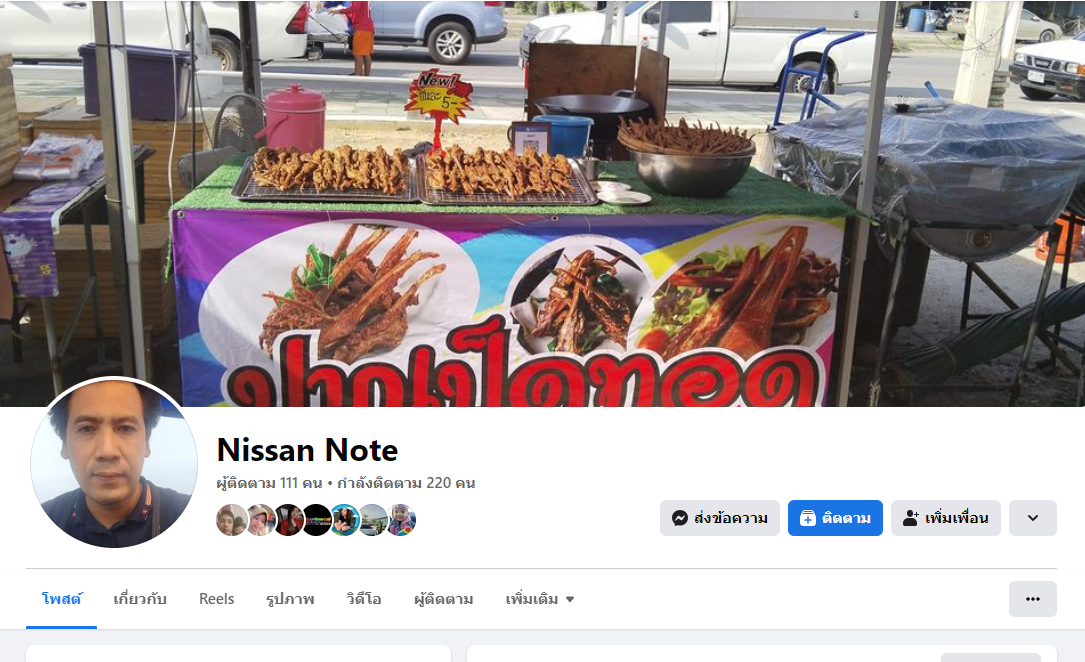This screenshot has height=662, width=1085.
Task: Click the ผู้ติดตาม 111 คน link
Action: [270, 483]
